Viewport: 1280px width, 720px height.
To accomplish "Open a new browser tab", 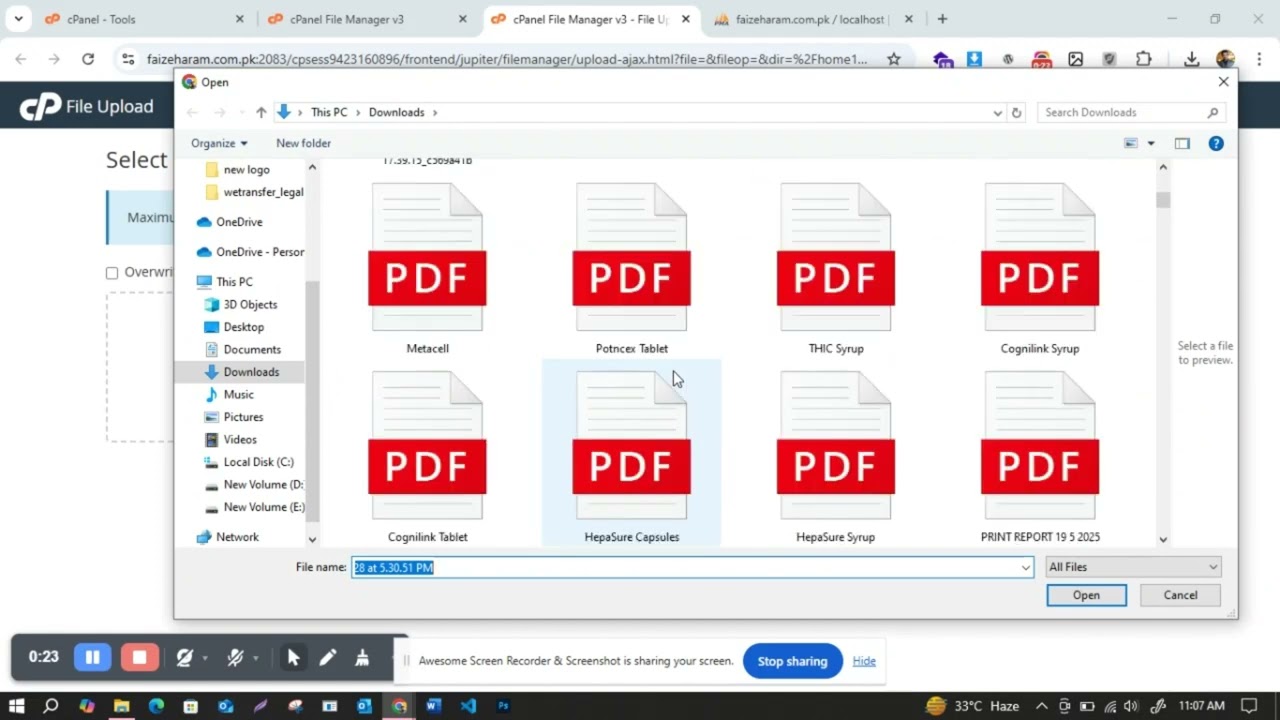I will tap(942, 19).
